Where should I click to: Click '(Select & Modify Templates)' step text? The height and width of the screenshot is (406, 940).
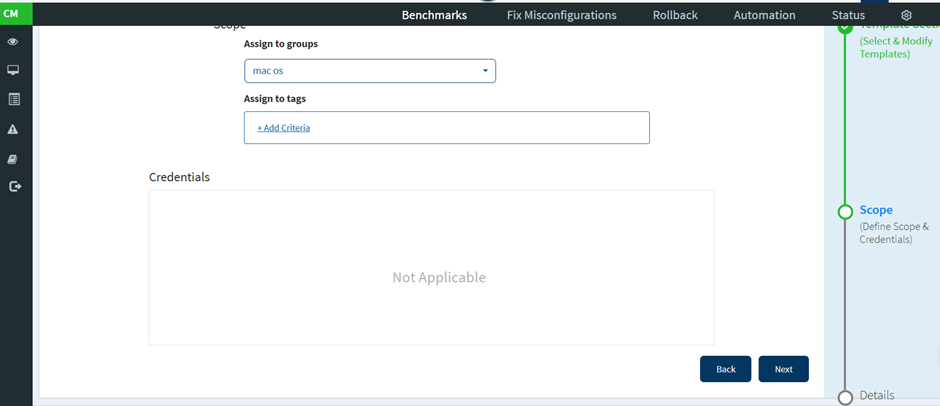click(x=896, y=47)
